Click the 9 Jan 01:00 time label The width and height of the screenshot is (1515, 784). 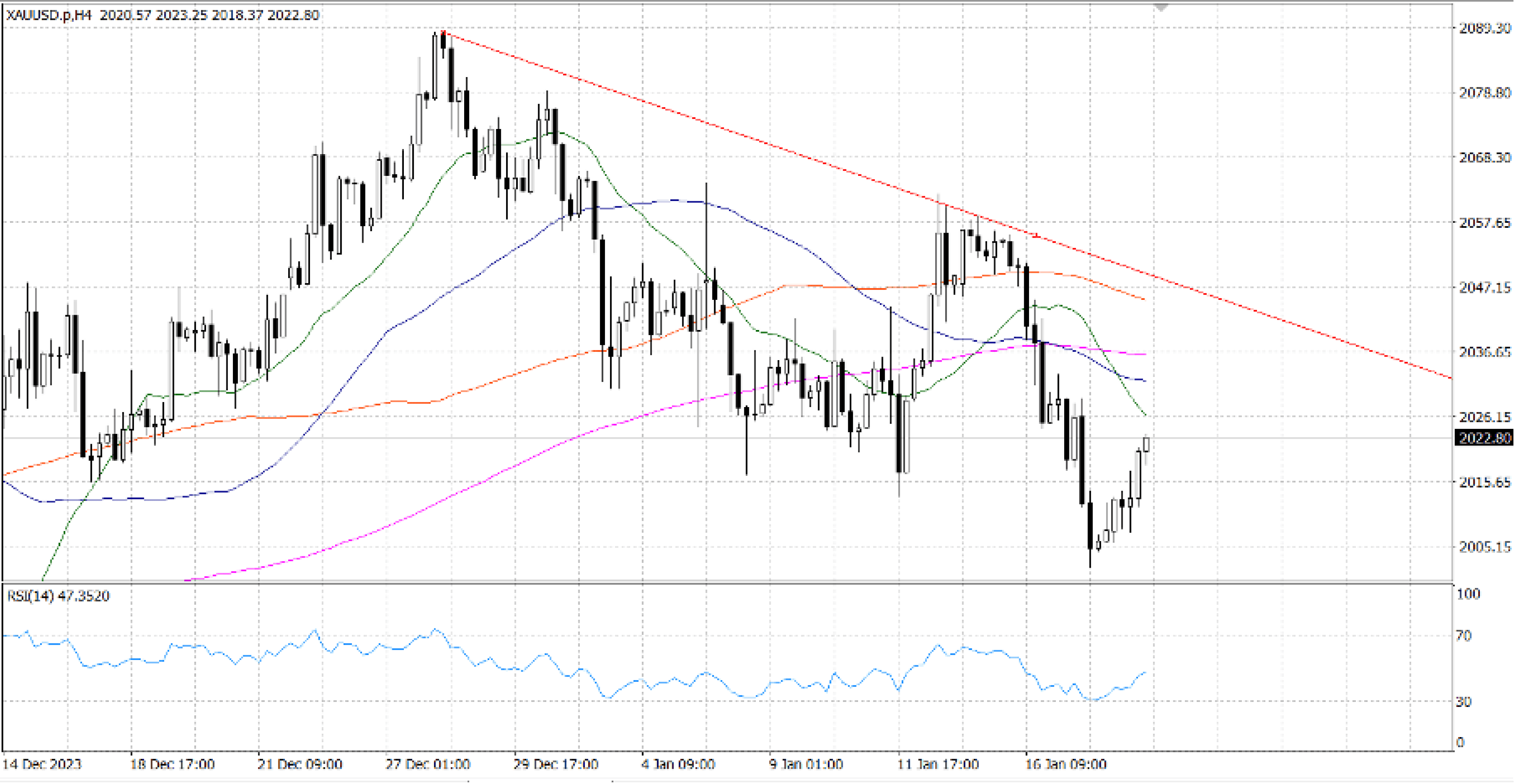[x=806, y=764]
